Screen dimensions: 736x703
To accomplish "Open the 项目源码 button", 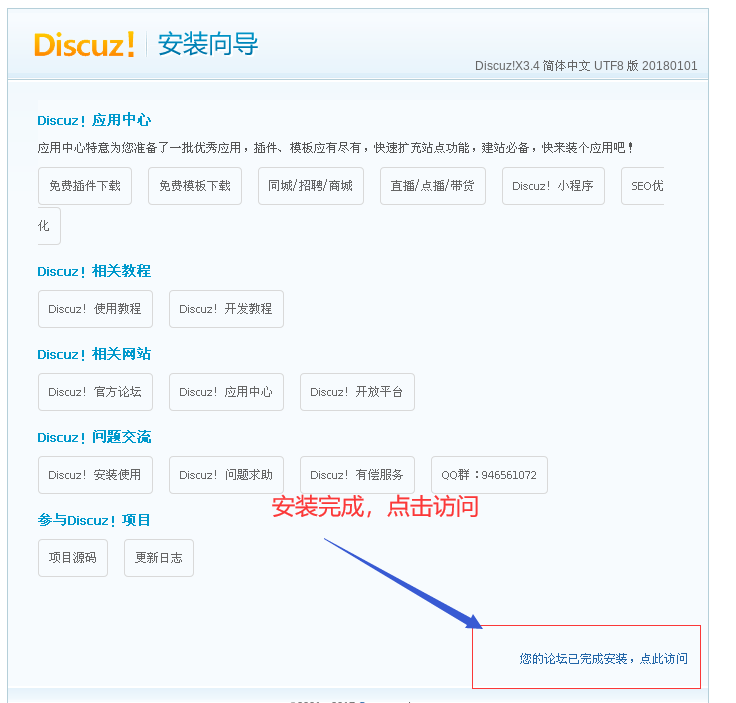I will coord(73,558).
